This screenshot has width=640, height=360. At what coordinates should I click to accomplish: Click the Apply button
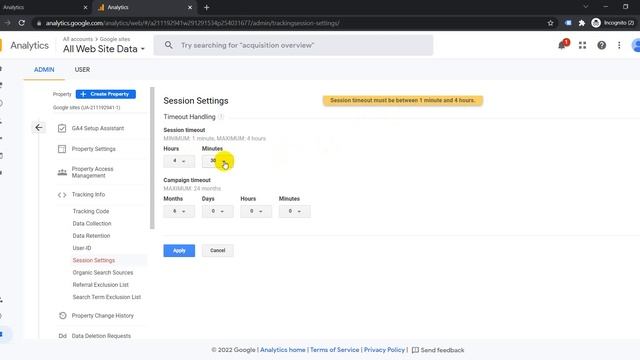[179, 251]
